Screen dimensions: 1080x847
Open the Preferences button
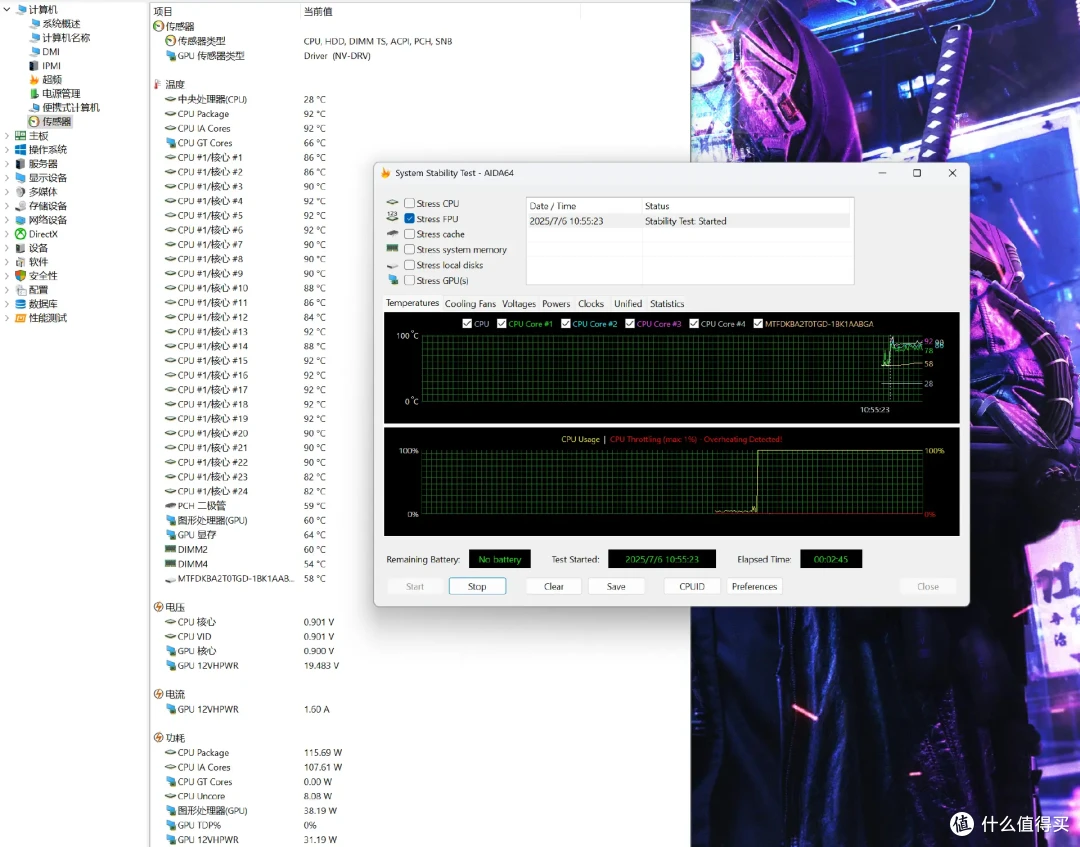pyautogui.click(x=754, y=586)
